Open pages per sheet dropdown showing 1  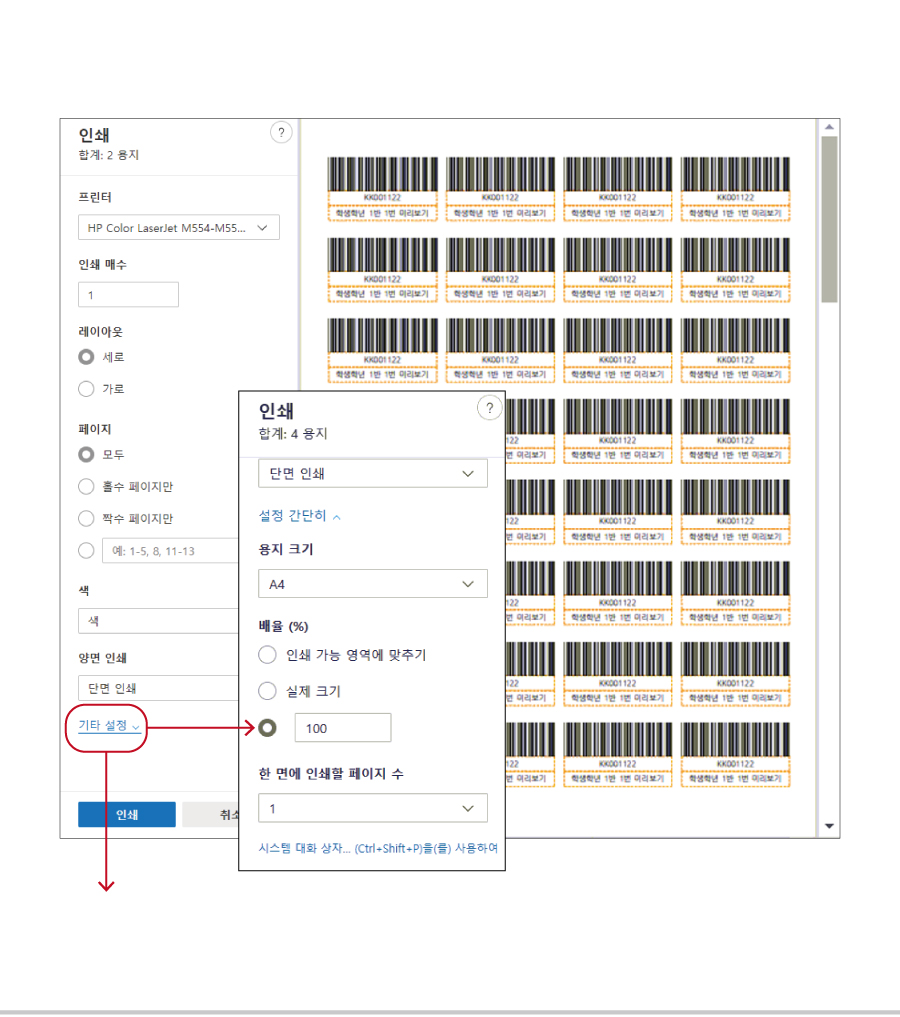coord(373,808)
